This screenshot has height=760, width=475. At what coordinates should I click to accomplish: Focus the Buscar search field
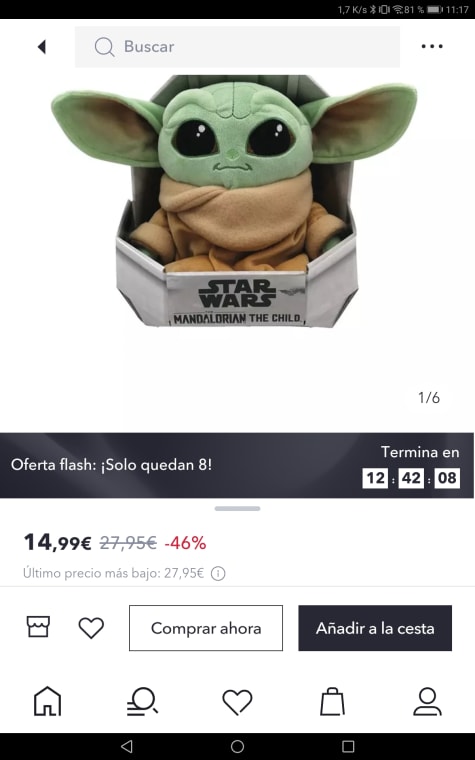pos(238,47)
